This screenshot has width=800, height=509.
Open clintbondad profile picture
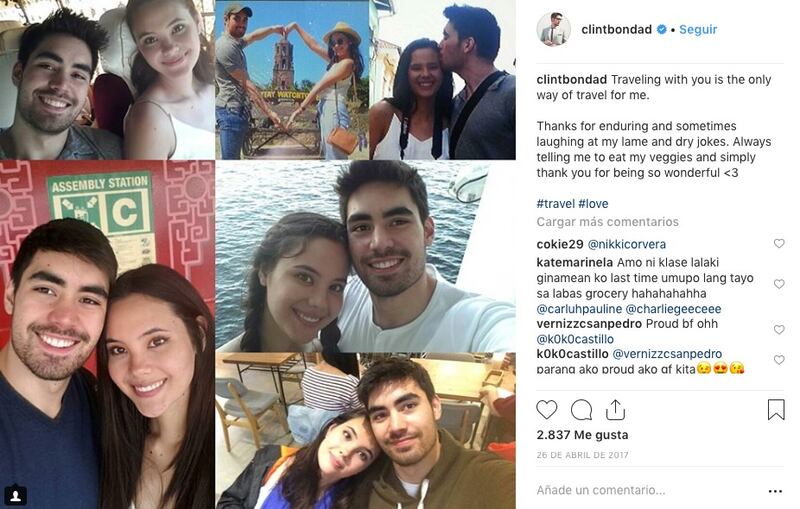[554, 29]
